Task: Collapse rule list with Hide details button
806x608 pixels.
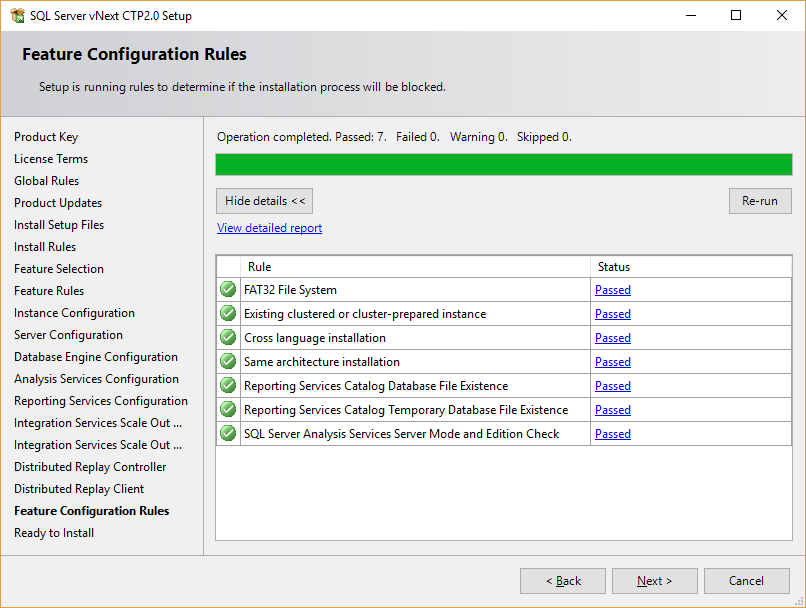Action: pyautogui.click(x=264, y=201)
